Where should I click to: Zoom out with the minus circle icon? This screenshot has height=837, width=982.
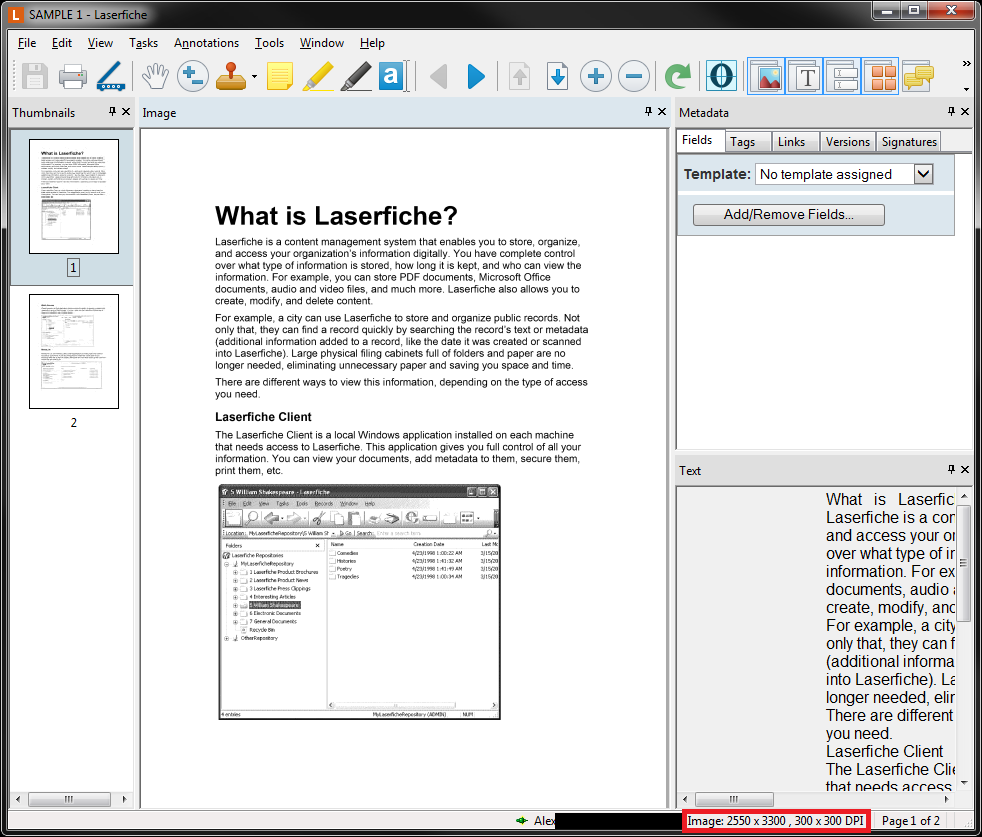tap(634, 76)
